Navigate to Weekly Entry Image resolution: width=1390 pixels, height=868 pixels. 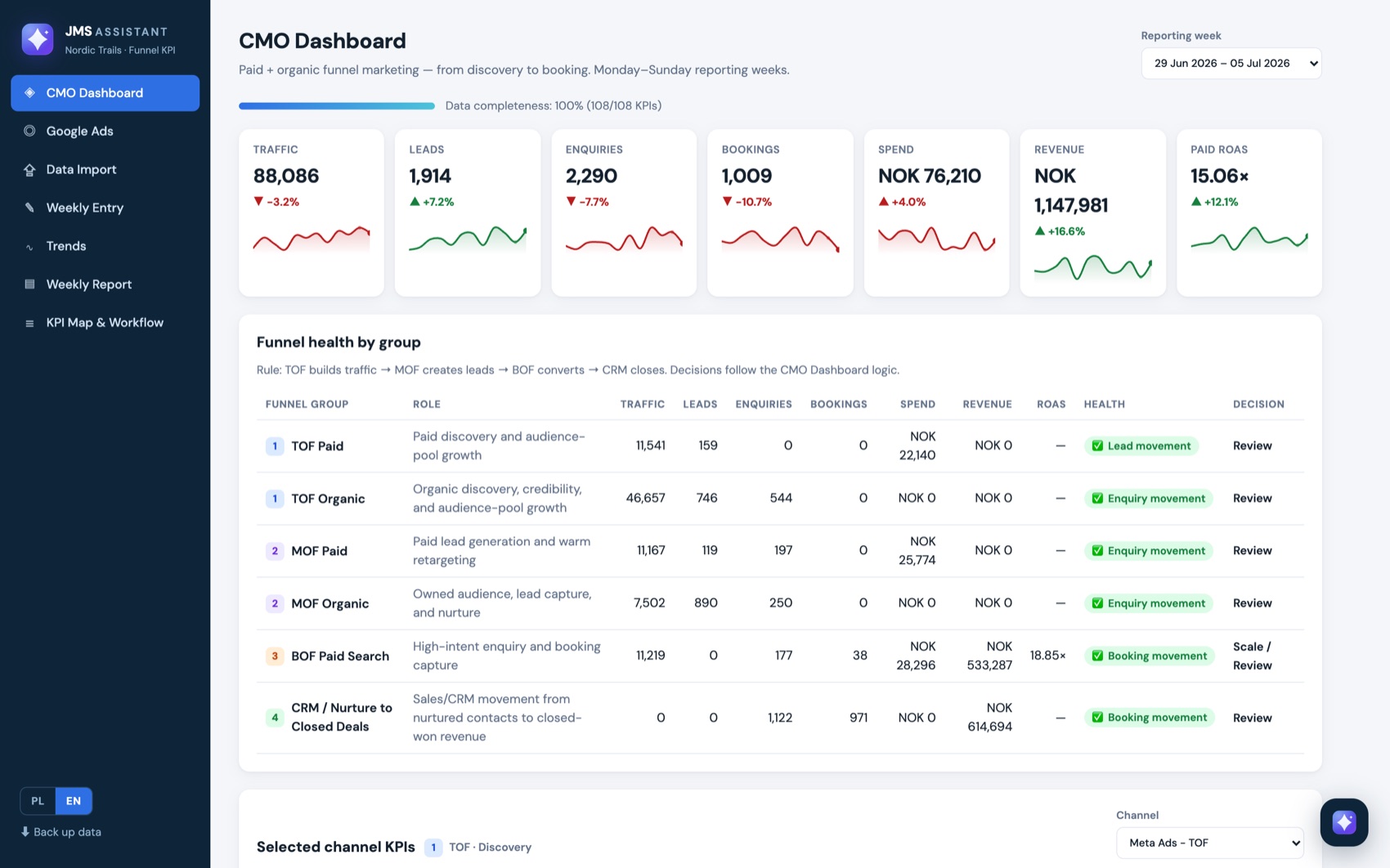[x=105, y=208]
